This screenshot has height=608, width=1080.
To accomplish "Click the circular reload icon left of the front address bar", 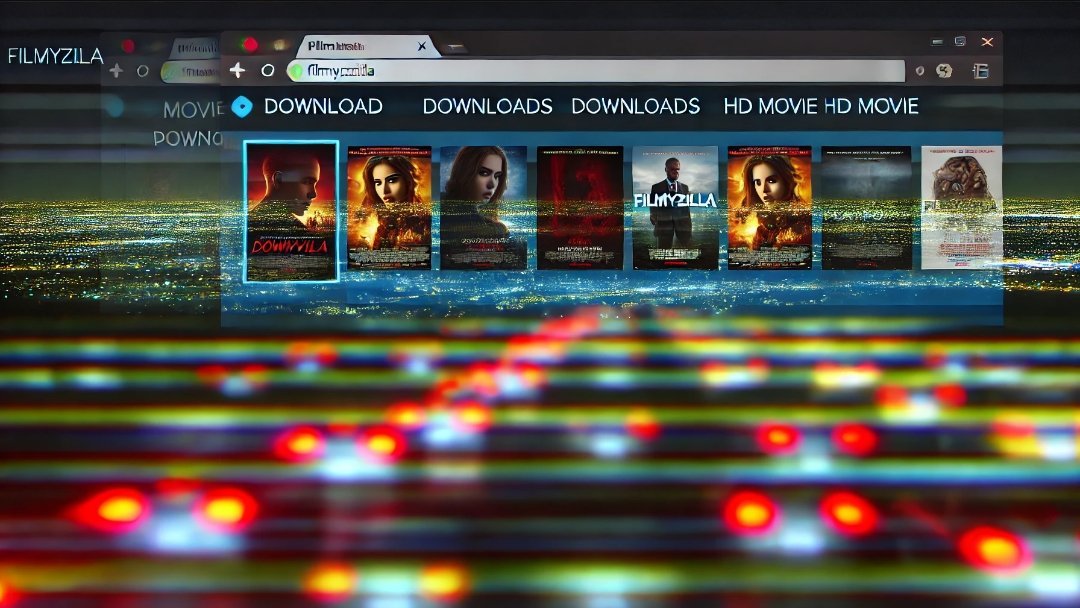I will 268,70.
